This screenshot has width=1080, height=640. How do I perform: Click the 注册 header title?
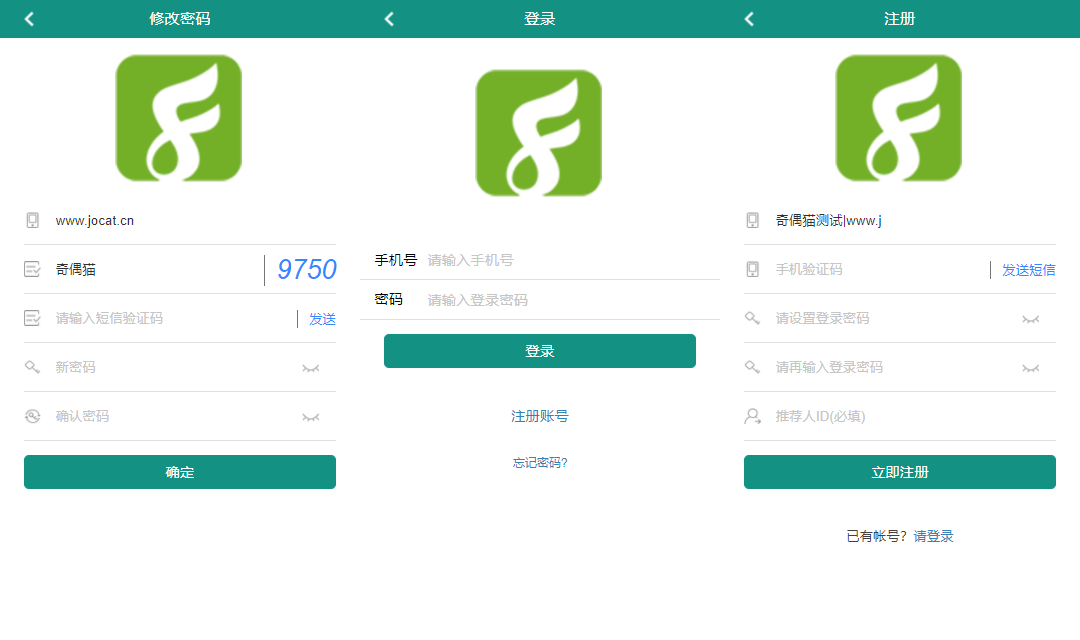coord(900,19)
